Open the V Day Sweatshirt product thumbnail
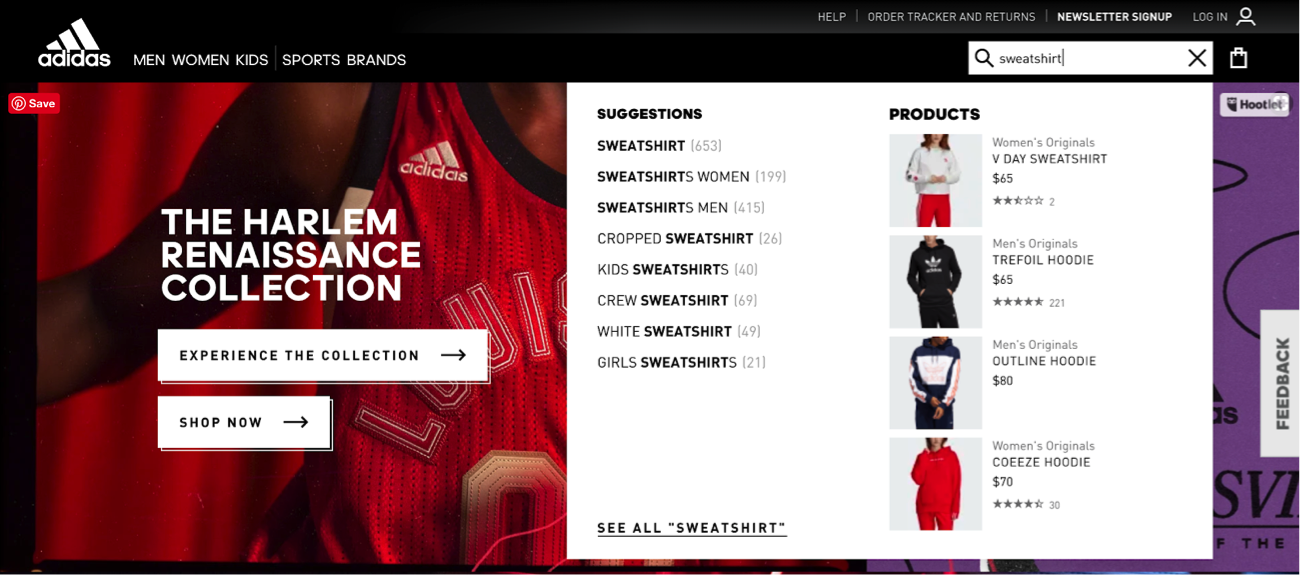The height and width of the screenshot is (575, 1300). [936, 180]
